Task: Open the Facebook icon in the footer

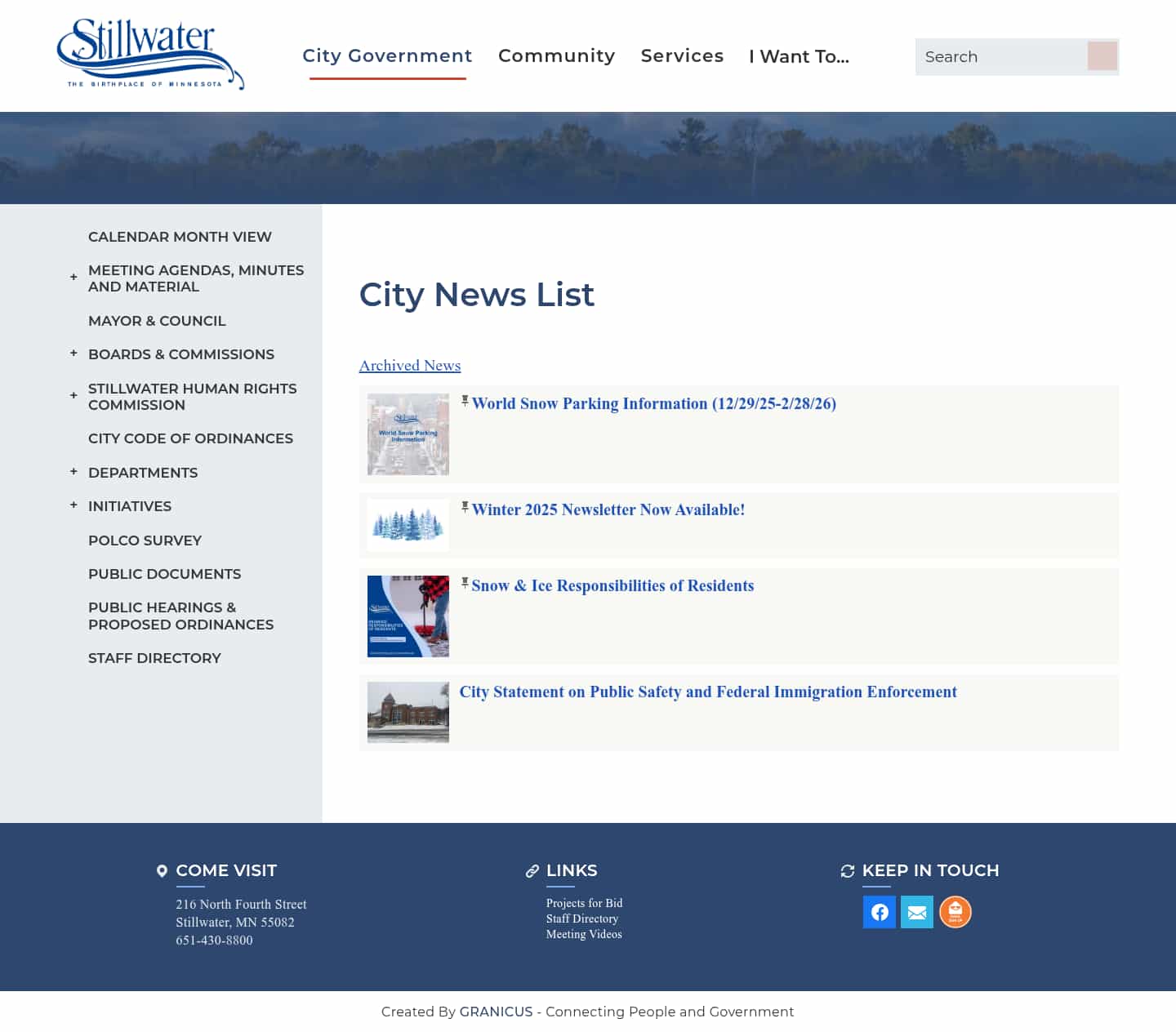Action: click(x=880, y=912)
